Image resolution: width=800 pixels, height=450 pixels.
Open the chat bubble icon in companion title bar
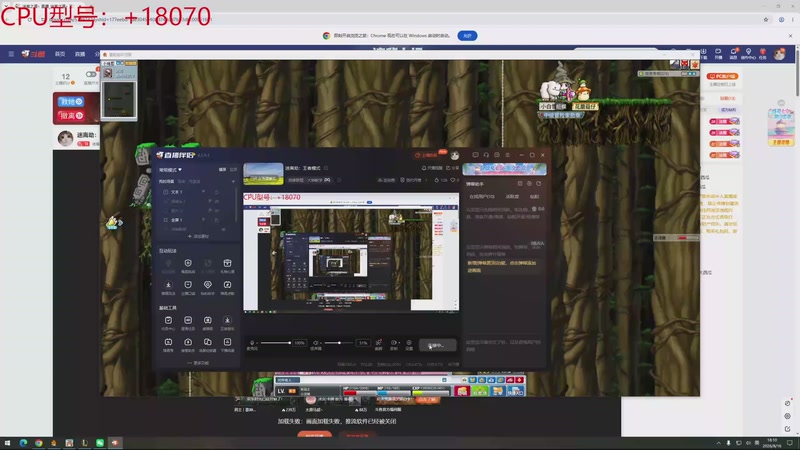475,155
